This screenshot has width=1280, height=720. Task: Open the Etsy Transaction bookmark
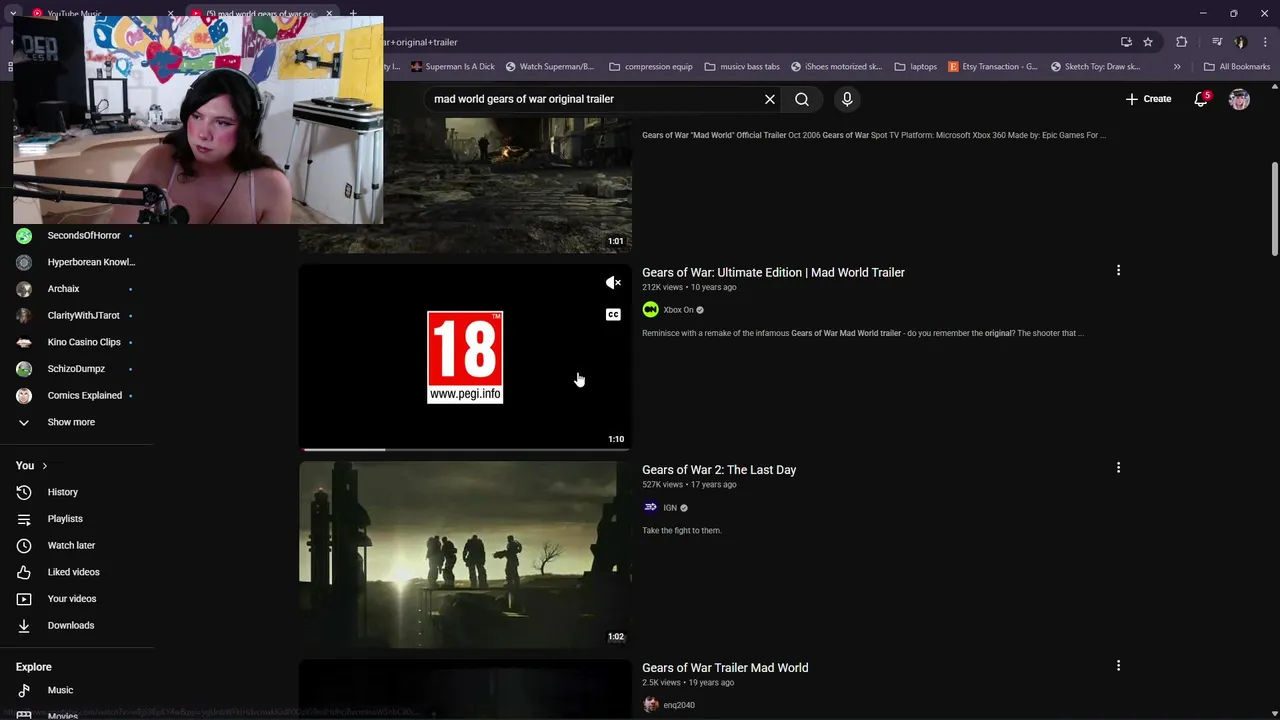(x=993, y=67)
